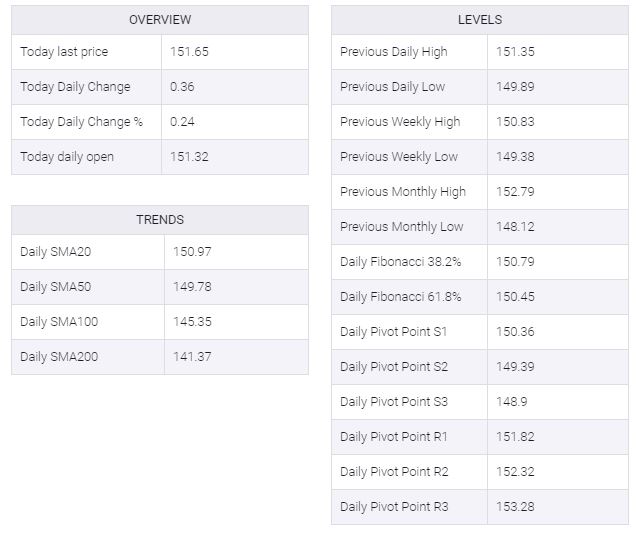Select the Previous Daily High value 151.35
This screenshot has height=534, width=636.
[515, 51]
